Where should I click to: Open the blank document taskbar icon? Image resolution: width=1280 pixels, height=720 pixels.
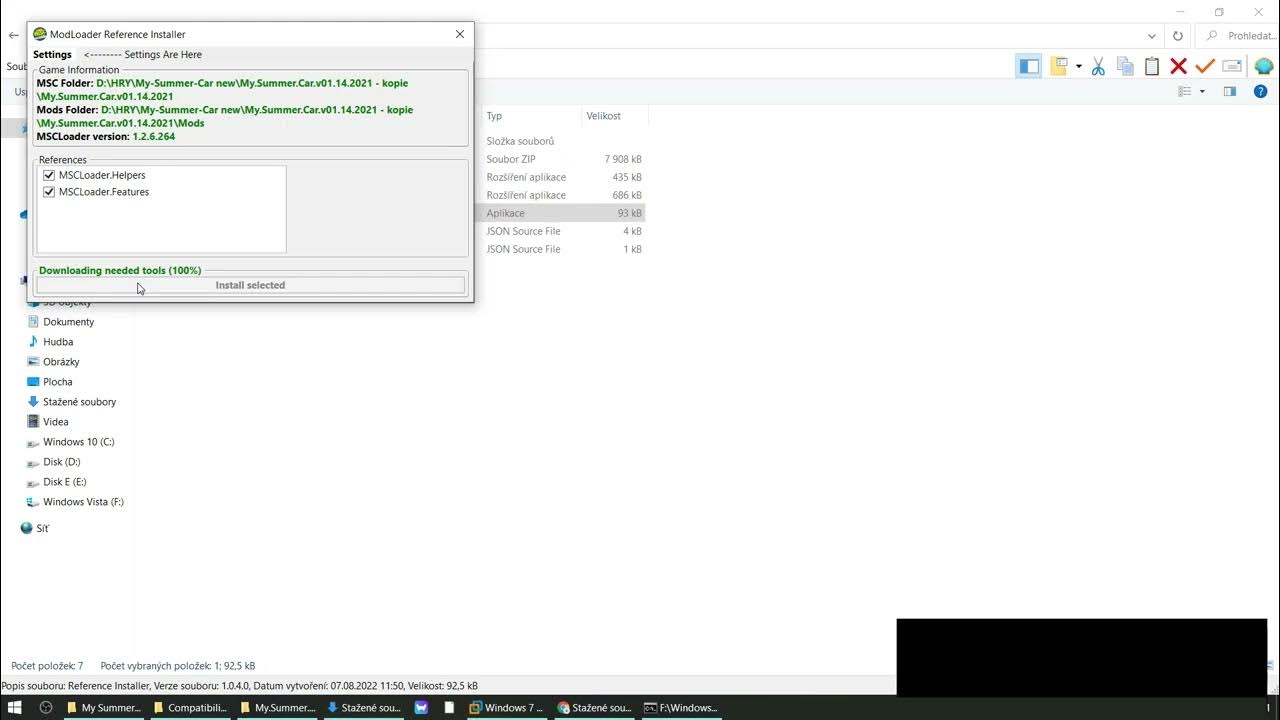[449, 707]
